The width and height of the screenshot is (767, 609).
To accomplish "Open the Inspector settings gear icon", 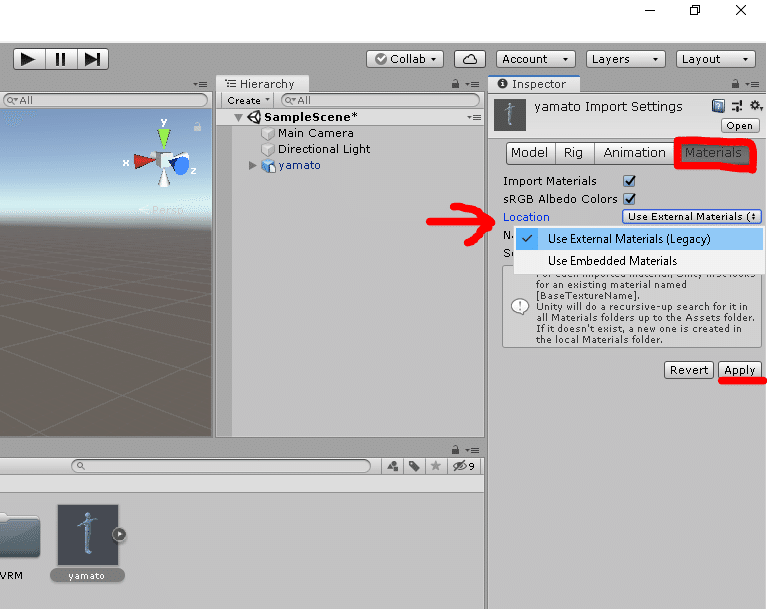I will [x=756, y=106].
